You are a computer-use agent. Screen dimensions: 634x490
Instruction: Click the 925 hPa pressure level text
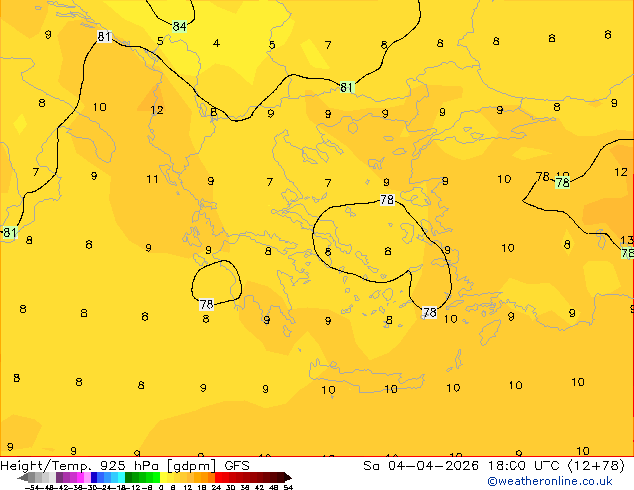[x=131, y=466]
